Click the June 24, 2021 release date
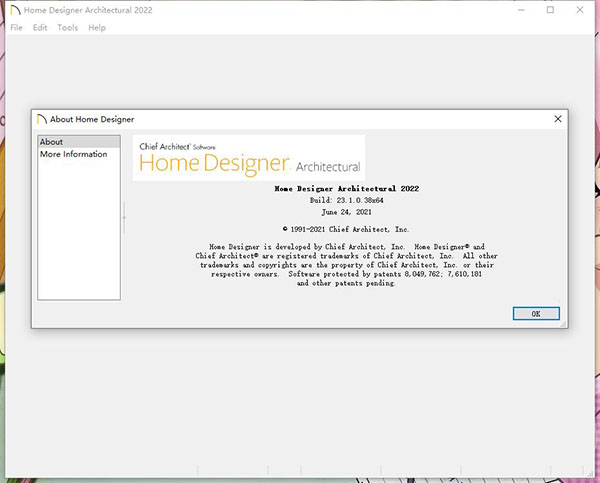The height and width of the screenshot is (483, 600). click(344, 212)
